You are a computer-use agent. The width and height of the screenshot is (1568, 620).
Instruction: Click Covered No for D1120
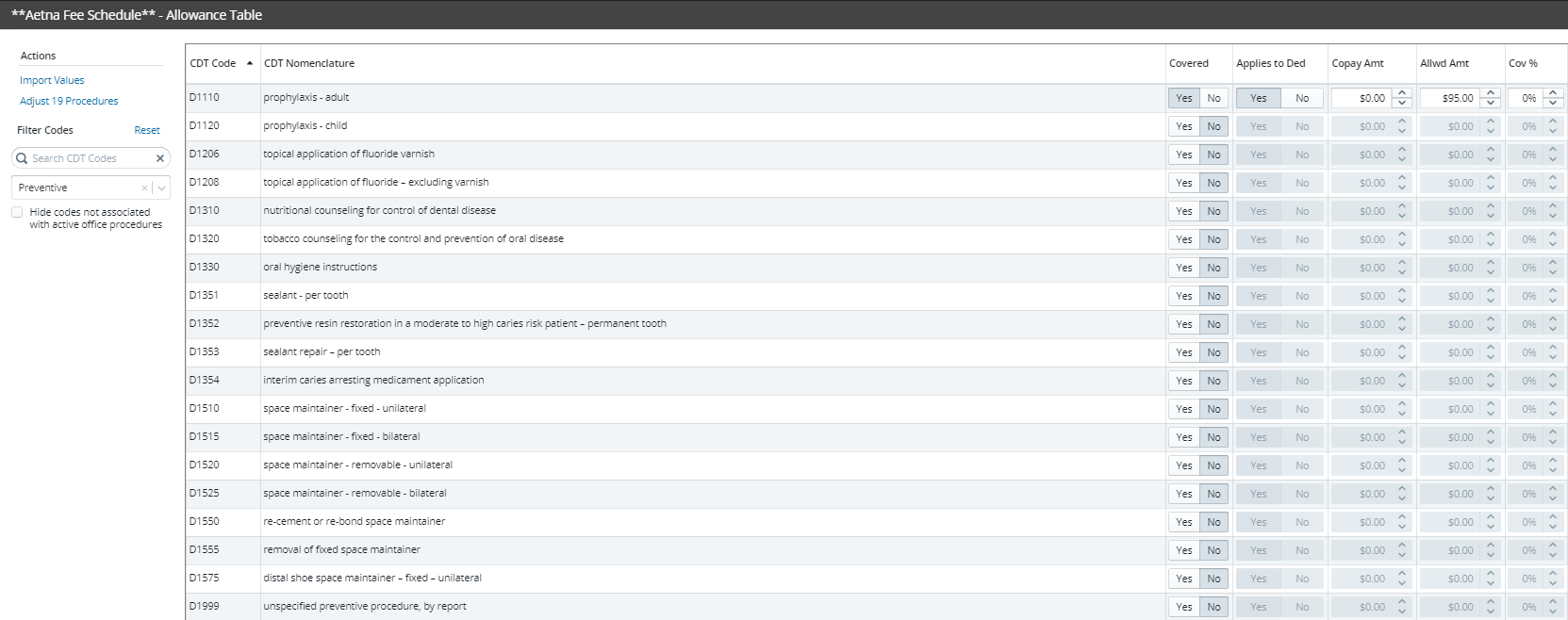[x=1213, y=126]
